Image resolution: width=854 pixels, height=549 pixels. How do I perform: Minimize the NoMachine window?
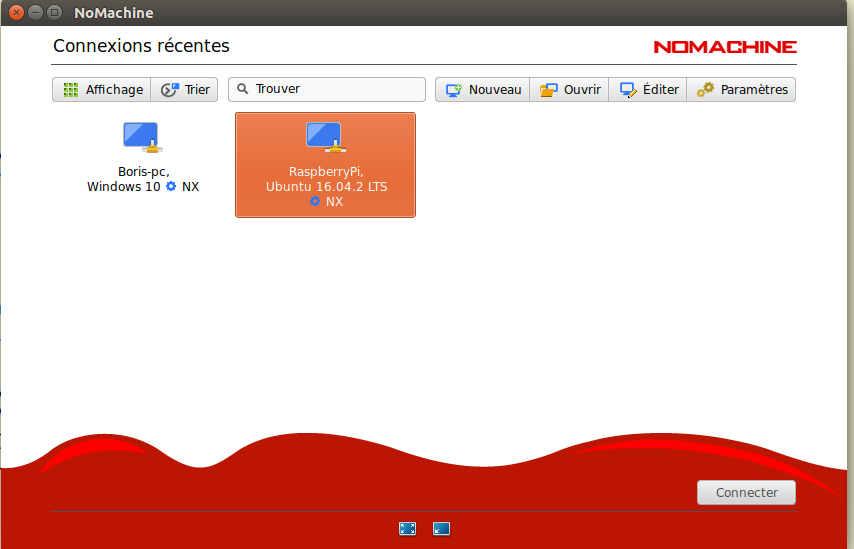(x=35, y=12)
